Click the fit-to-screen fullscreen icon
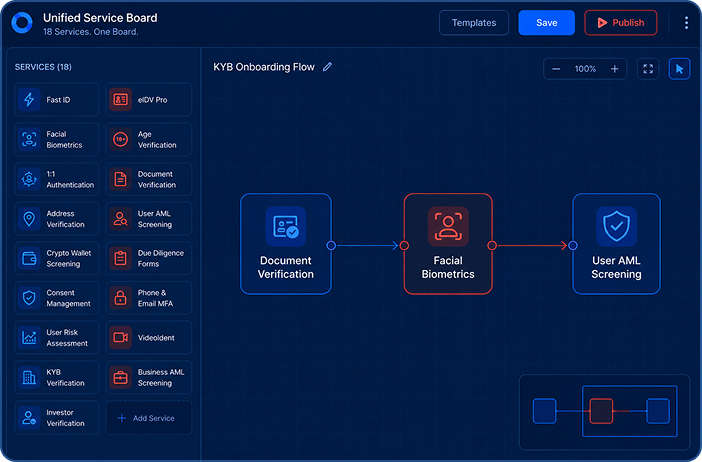 click(x=648, y=69)
